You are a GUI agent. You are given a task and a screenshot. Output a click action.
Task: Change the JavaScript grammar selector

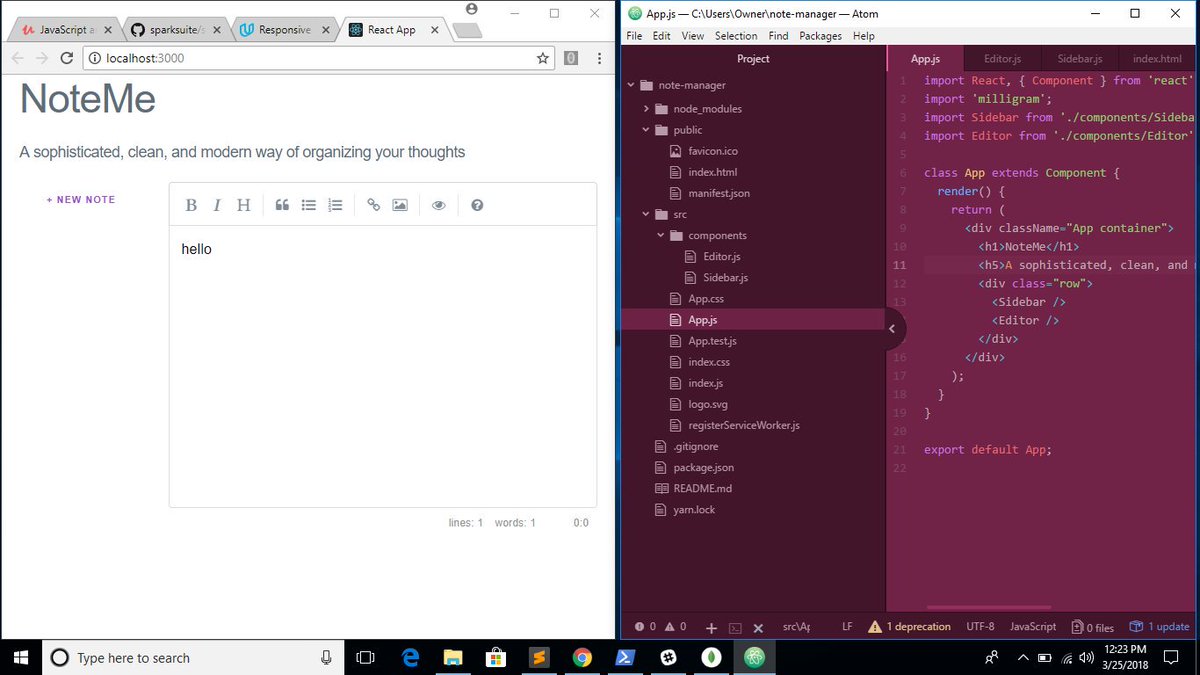point(1033,627)
